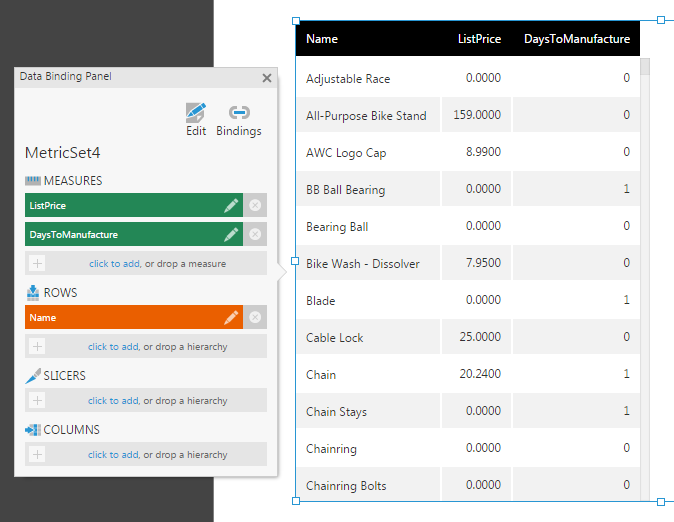Click the SLICERS section icon
The width and height of the screenshot is (674, 522).
(x=33, y=375)
